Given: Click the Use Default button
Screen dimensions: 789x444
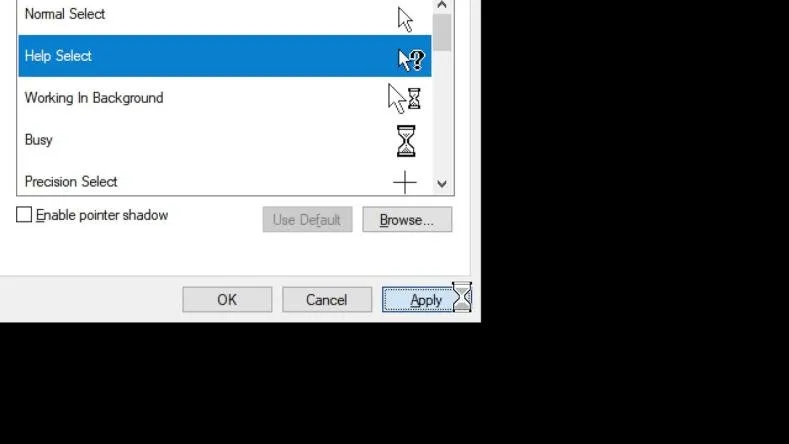Looking at the screenshot, I should click(307, 219).
